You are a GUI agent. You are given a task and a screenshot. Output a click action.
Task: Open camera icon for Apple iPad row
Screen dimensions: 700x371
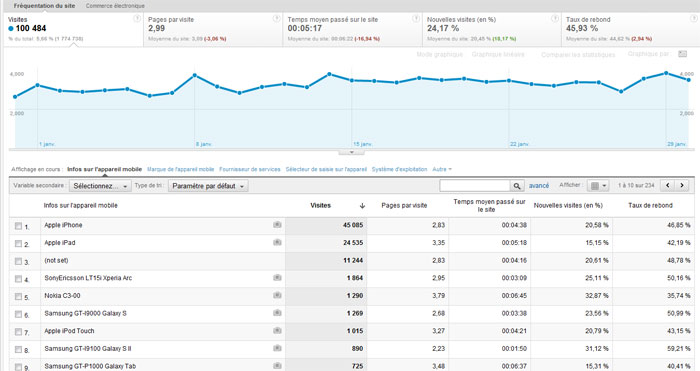pyautogui.click(x=277, y=242)
